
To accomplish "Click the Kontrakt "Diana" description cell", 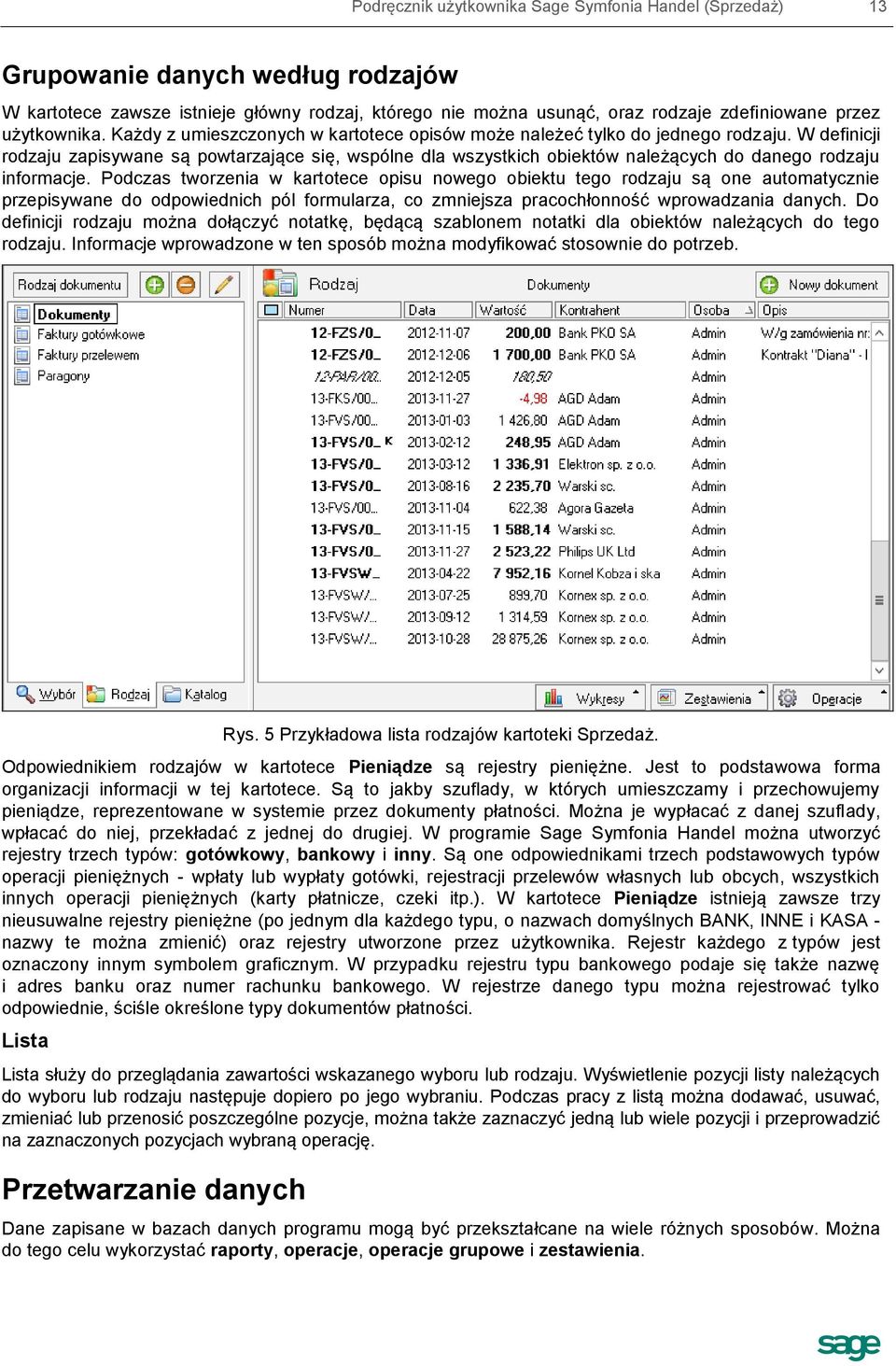I will point(815,355).
